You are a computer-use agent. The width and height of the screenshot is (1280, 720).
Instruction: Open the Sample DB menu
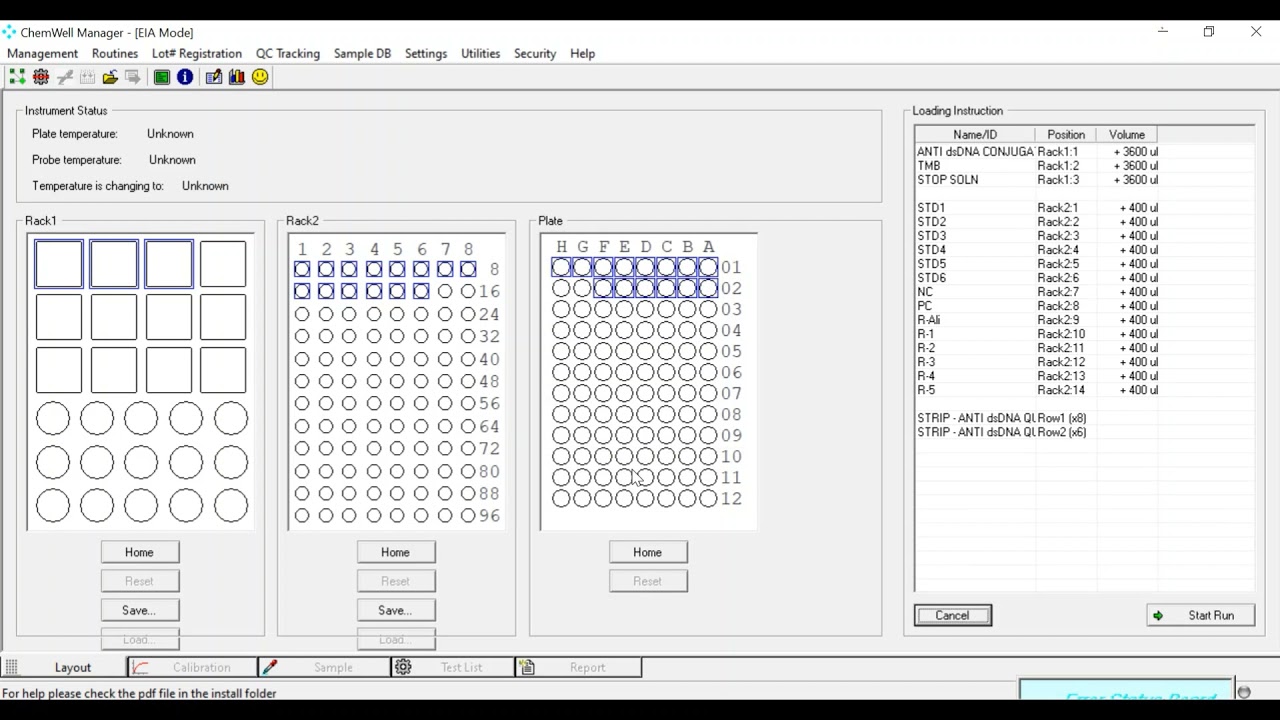[x=362, y=53]
